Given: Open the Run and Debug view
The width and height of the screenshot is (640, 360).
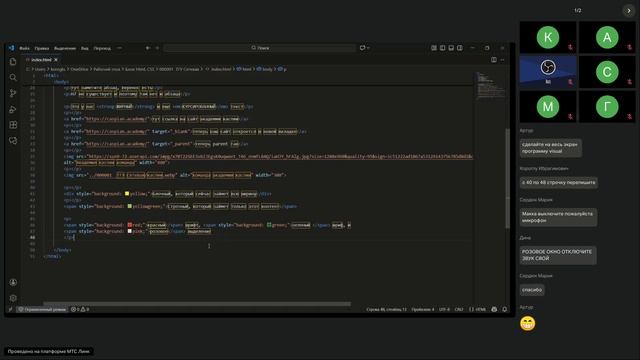Looking at the screenshot, I should tap(13, 109).
